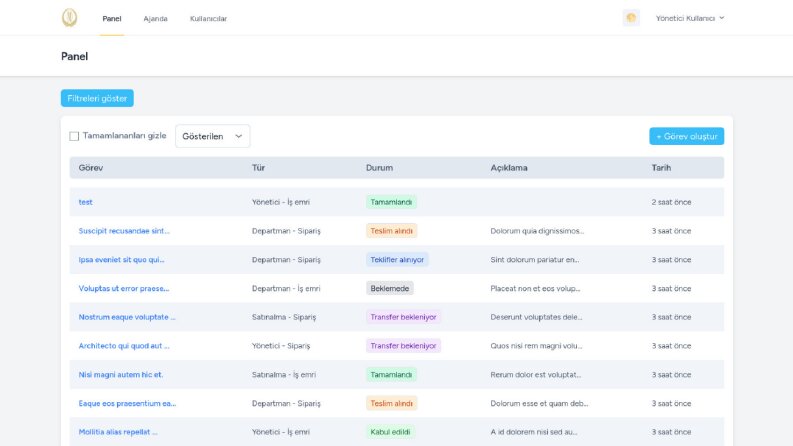Click the Panel page heading
Image resolution: width=793 pixels, height=446 pixels.
point(74,56)
